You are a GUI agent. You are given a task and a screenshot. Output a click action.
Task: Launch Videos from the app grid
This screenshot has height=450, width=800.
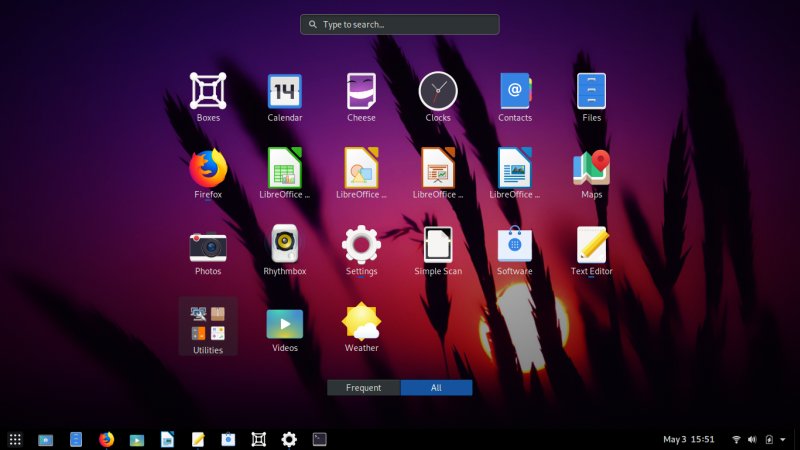285,330
